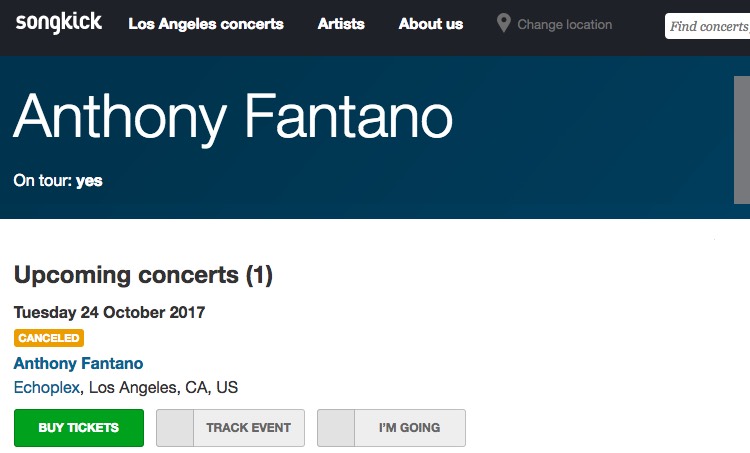Click the Anthony Fantano page heading
The height and width of the screenshot is (453, 750).
(x=233, y=118)
